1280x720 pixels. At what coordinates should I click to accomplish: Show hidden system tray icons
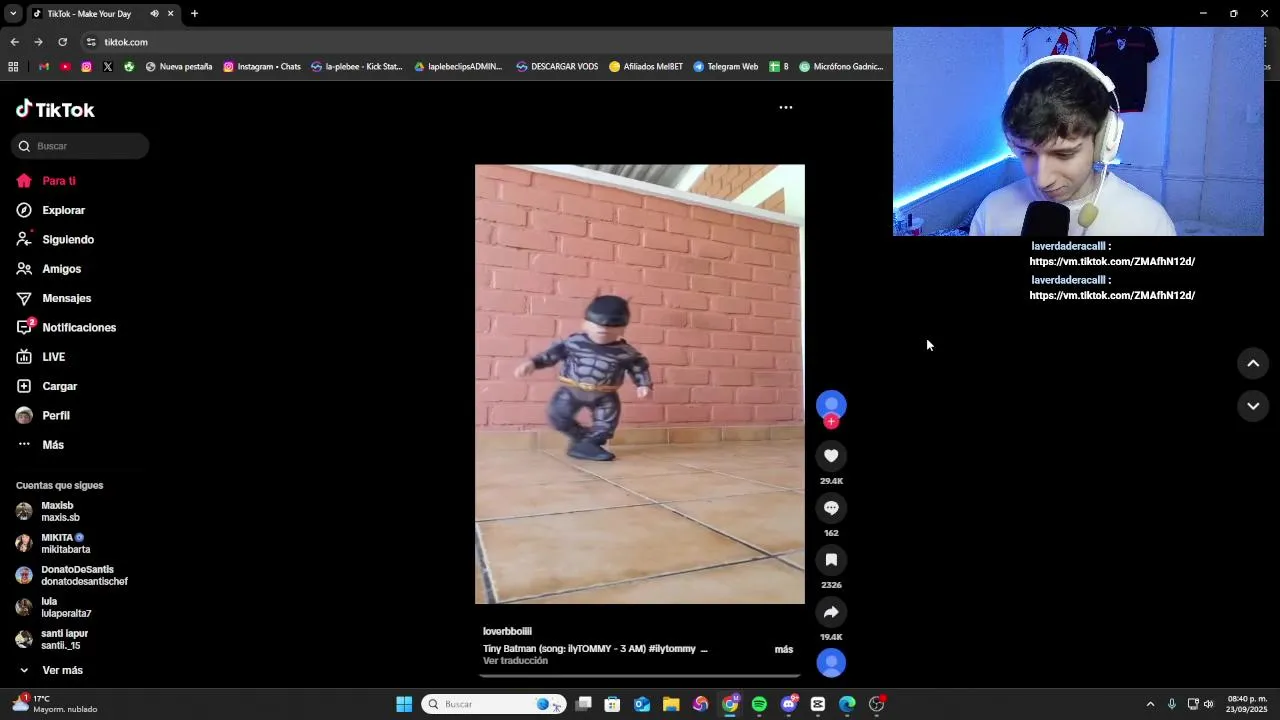[x=1150, y=705]
